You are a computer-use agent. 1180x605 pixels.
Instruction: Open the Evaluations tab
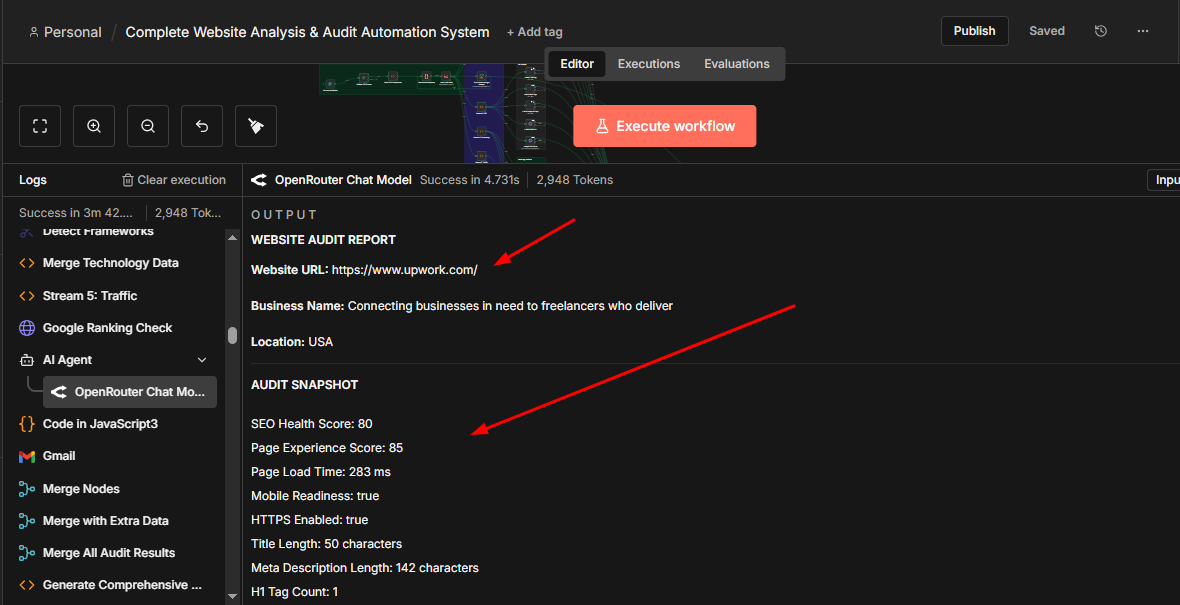coord(736,63)
